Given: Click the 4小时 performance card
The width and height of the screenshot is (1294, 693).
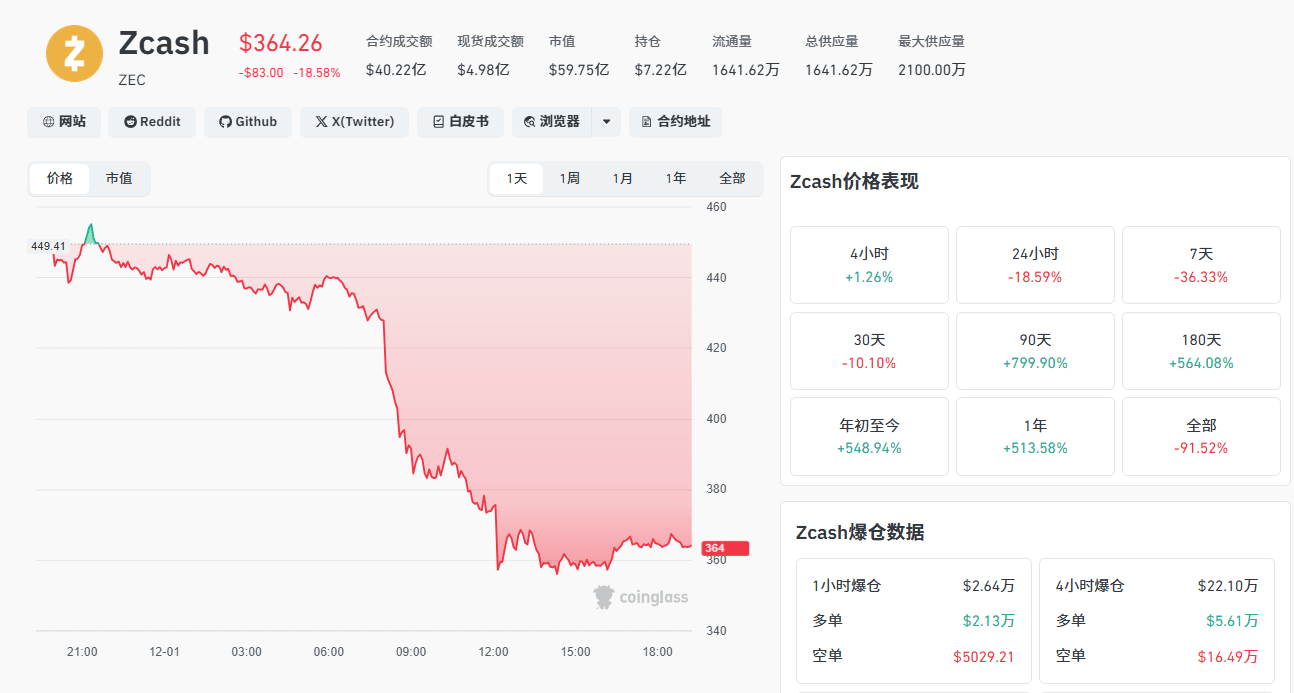Looking at the screenshot, I should pyautogui.click(x=869, y=265).
